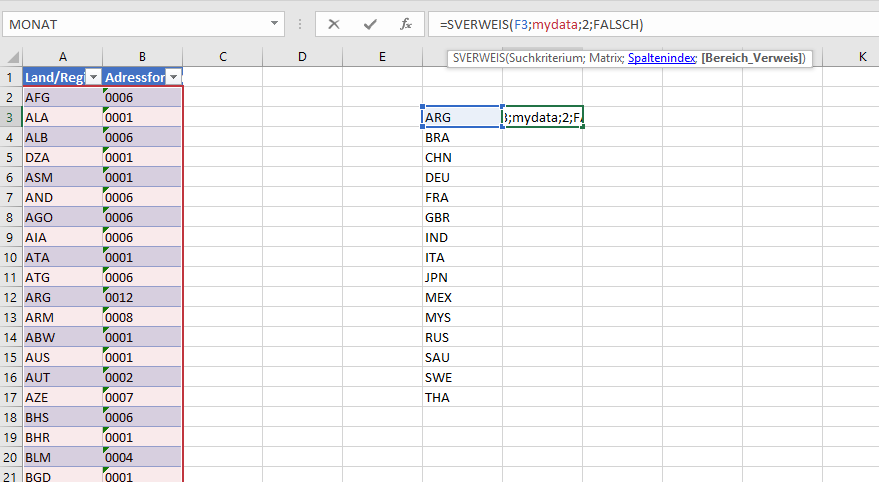Click the Spaltenindex link in the tooltip

click(662, 59)
